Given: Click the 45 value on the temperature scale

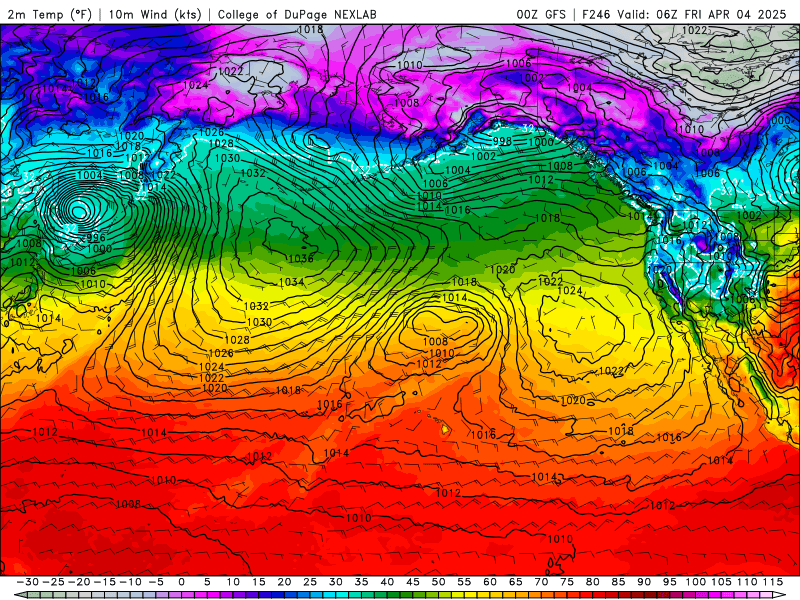Looking at the screenshot, I should pos(413,582).
